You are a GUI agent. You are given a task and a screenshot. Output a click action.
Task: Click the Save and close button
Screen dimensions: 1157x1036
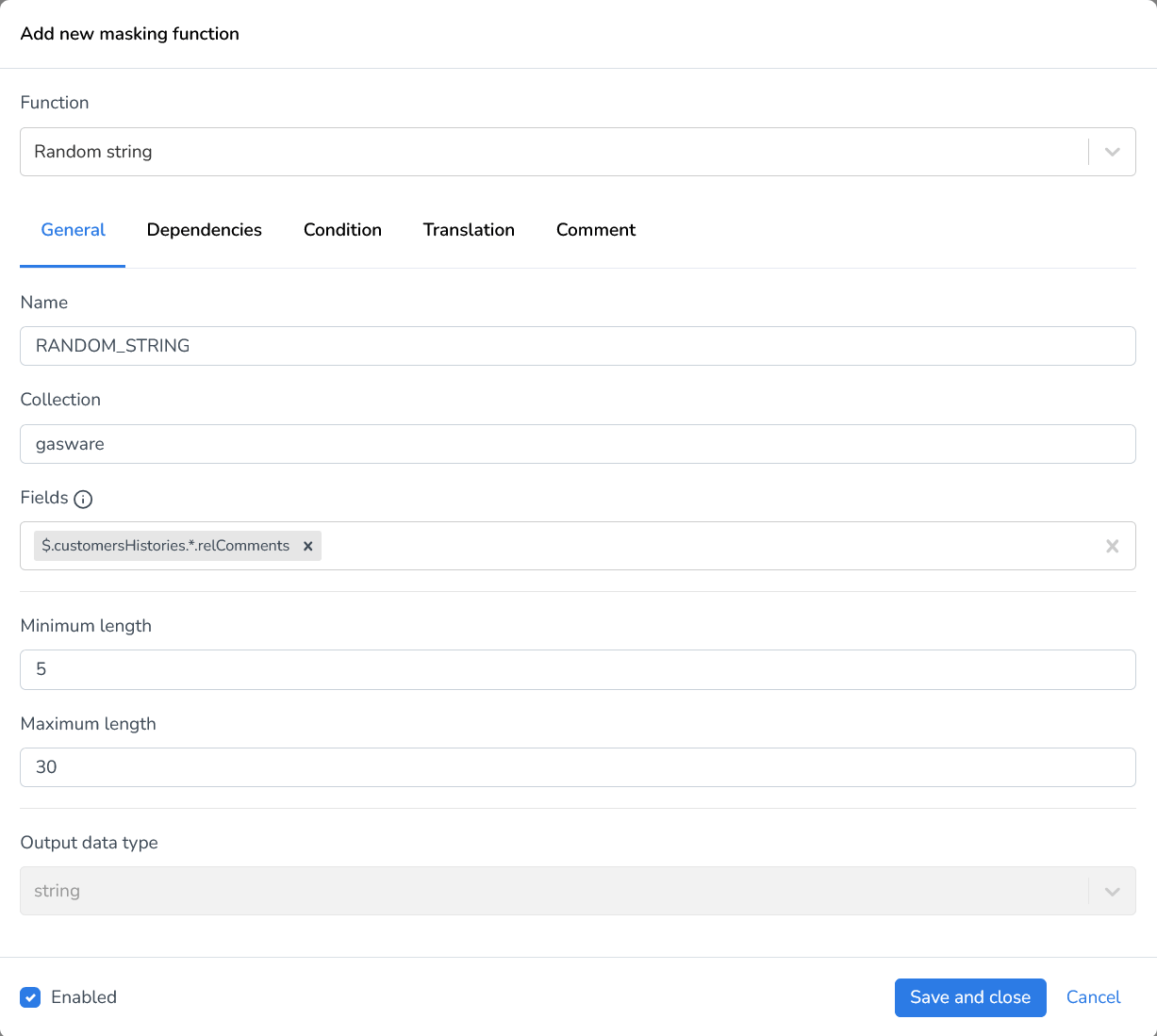[969, 997]
